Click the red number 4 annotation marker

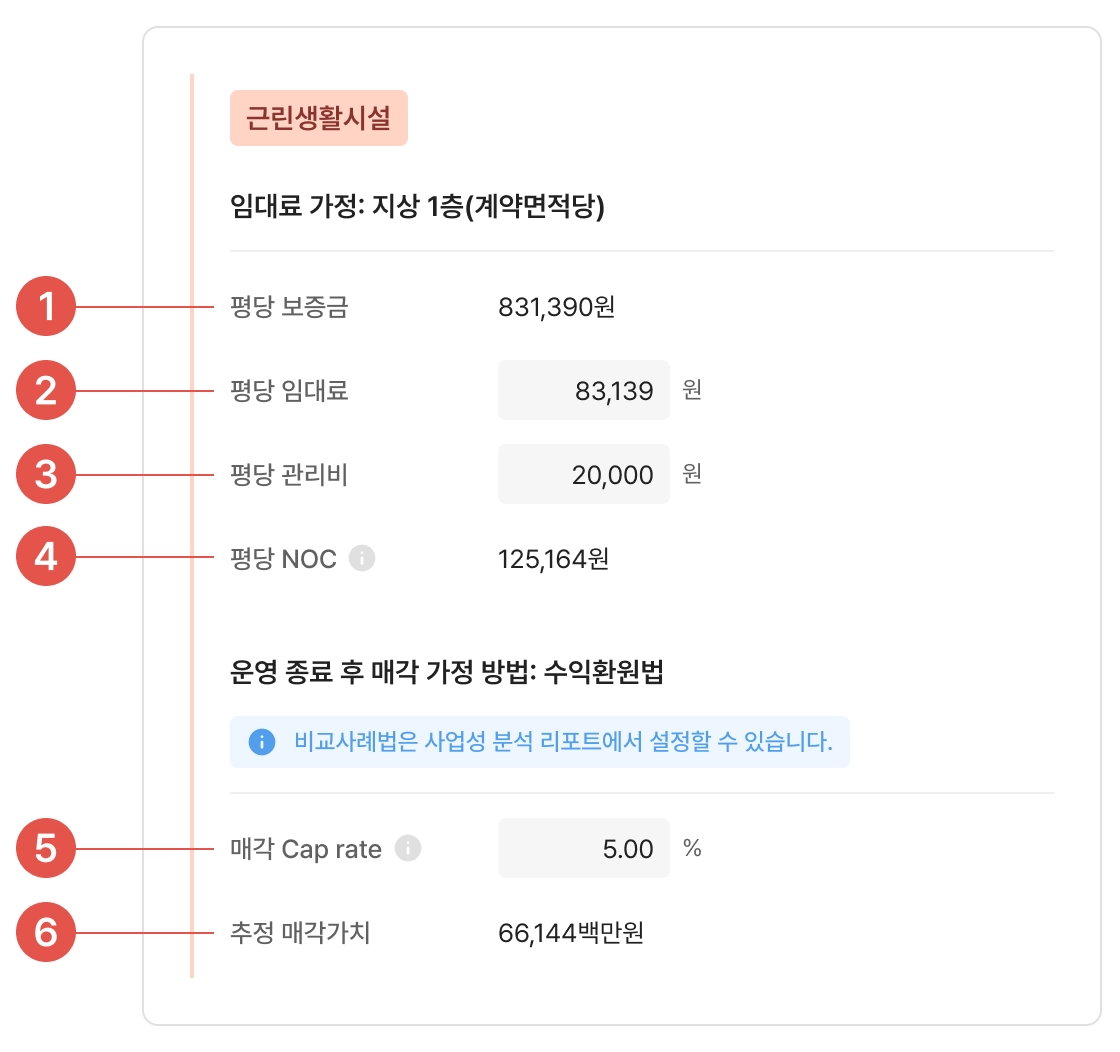[46, 556]
